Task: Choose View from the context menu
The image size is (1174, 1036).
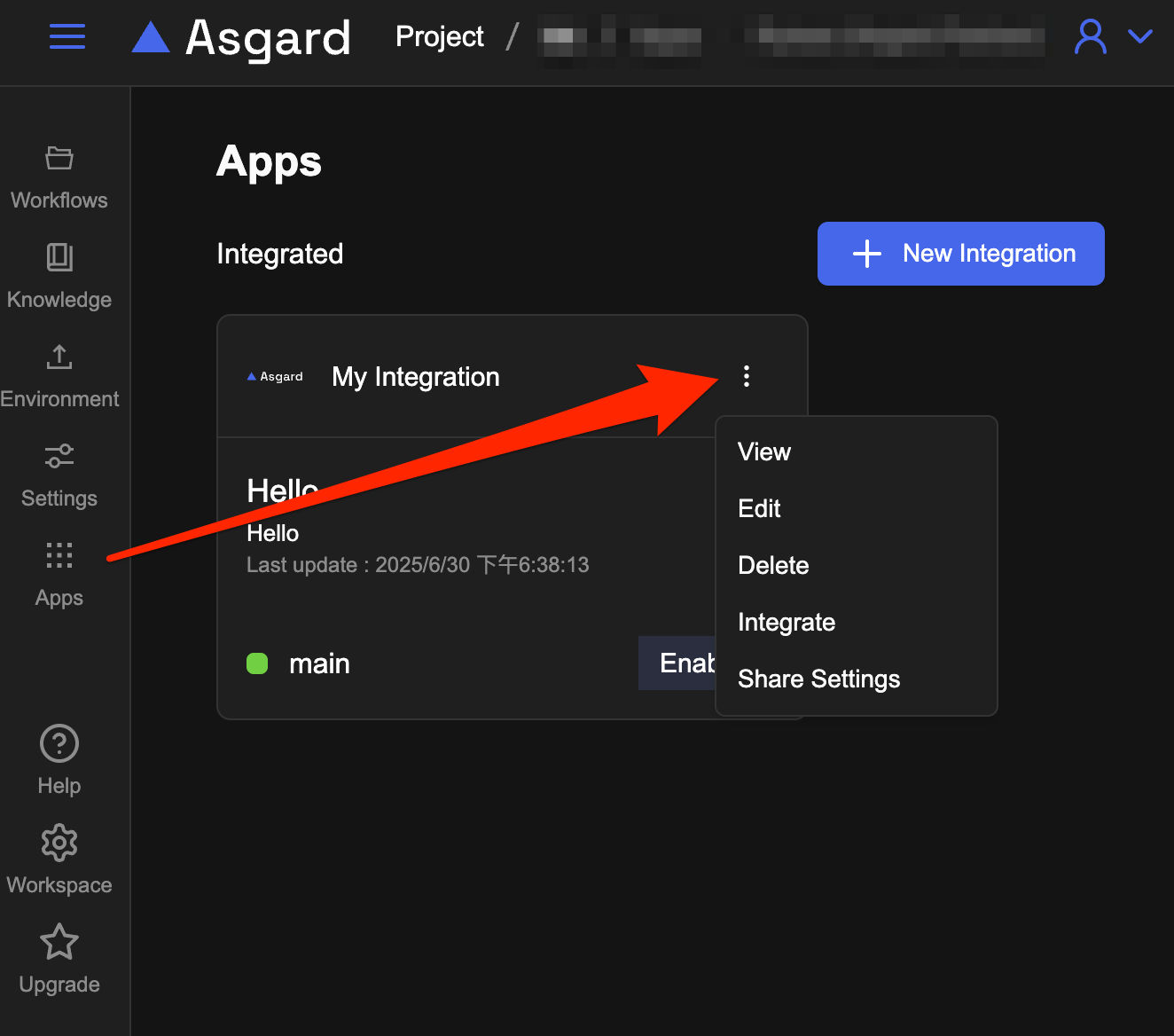Action: (764, 451)
